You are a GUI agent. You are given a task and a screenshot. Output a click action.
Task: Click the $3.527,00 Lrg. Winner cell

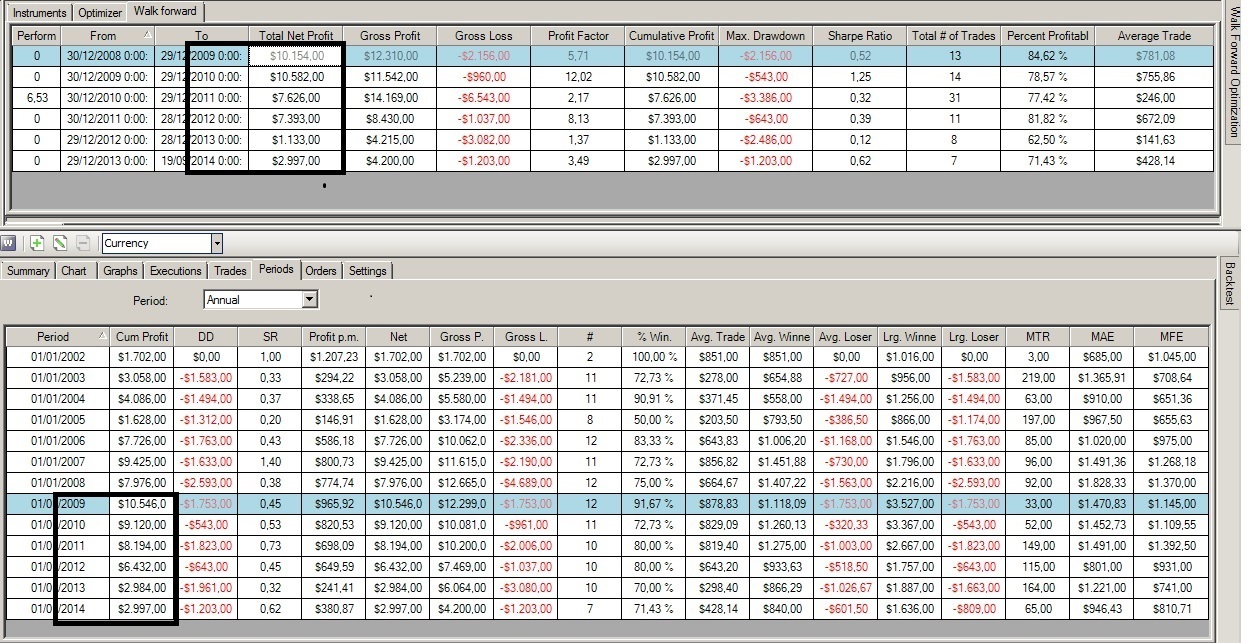pyautogui.click(x=910, y=504)
